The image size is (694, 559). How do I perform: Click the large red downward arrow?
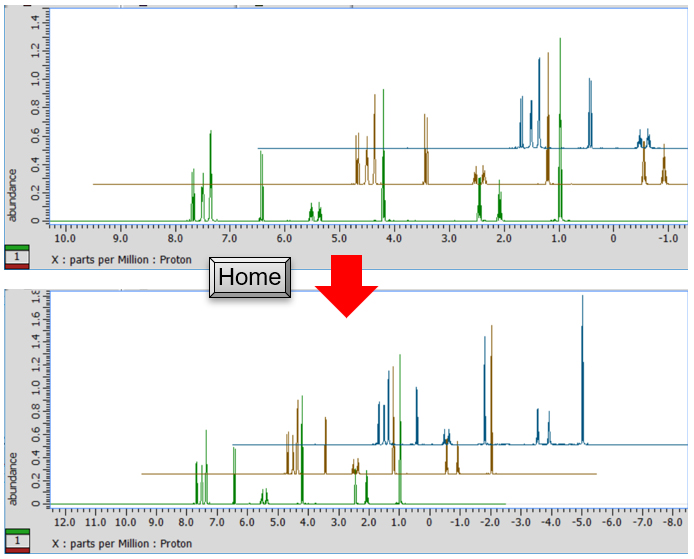point(345,288)
